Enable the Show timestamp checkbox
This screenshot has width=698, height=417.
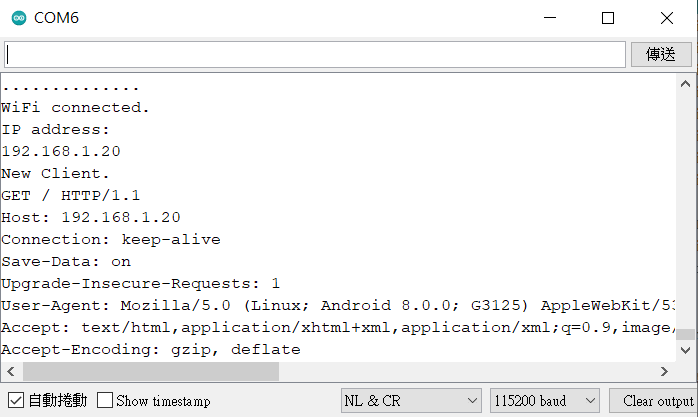(105, 401)
